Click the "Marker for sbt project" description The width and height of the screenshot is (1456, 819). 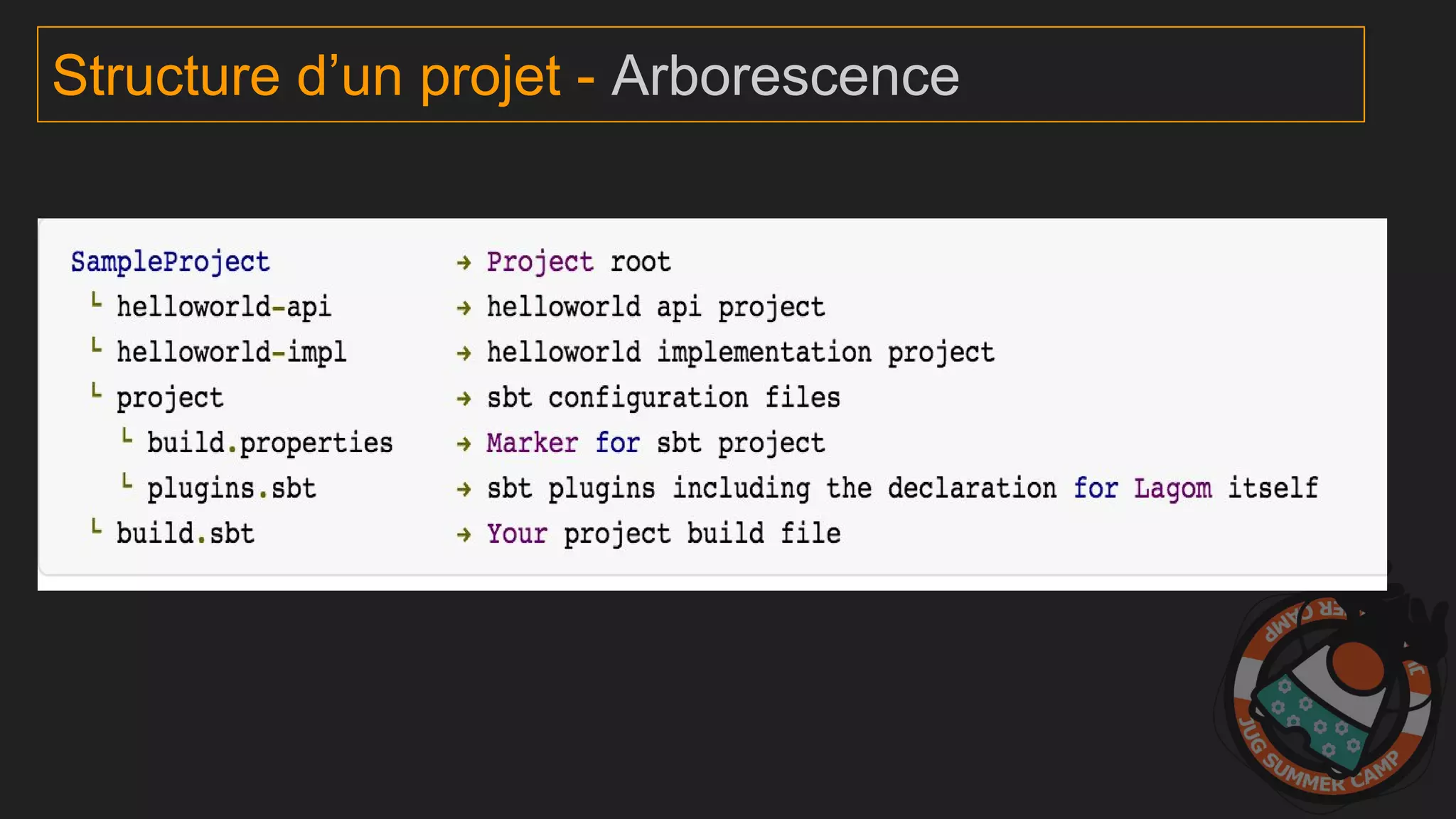655,443
